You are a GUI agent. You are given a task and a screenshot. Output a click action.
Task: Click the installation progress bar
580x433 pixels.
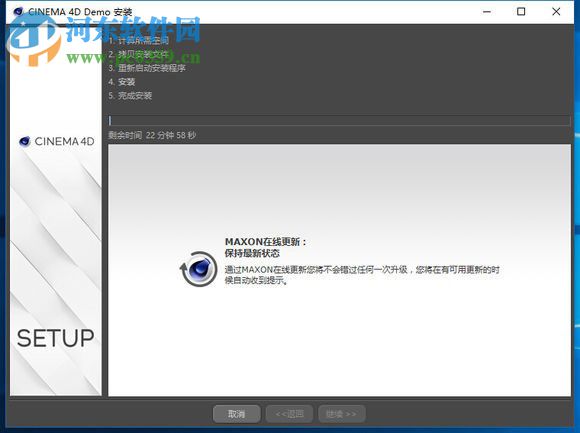(339, 121)
